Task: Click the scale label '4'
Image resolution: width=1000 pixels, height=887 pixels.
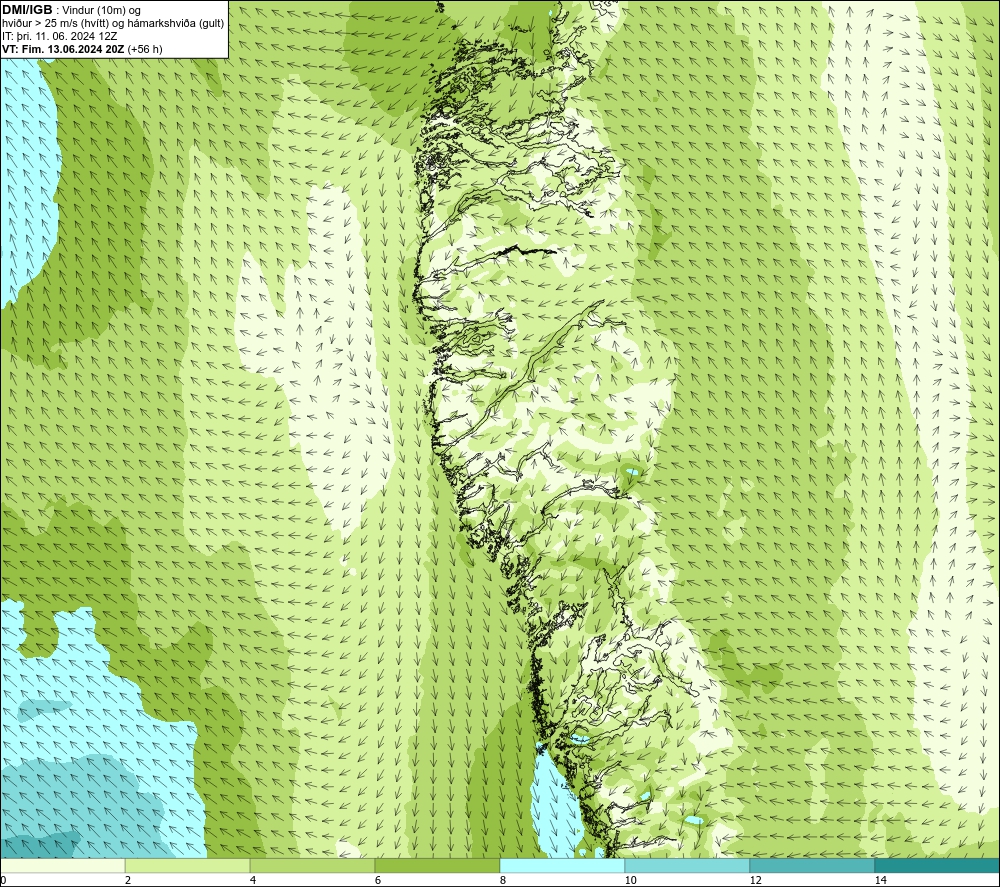Action: [253, 880]
